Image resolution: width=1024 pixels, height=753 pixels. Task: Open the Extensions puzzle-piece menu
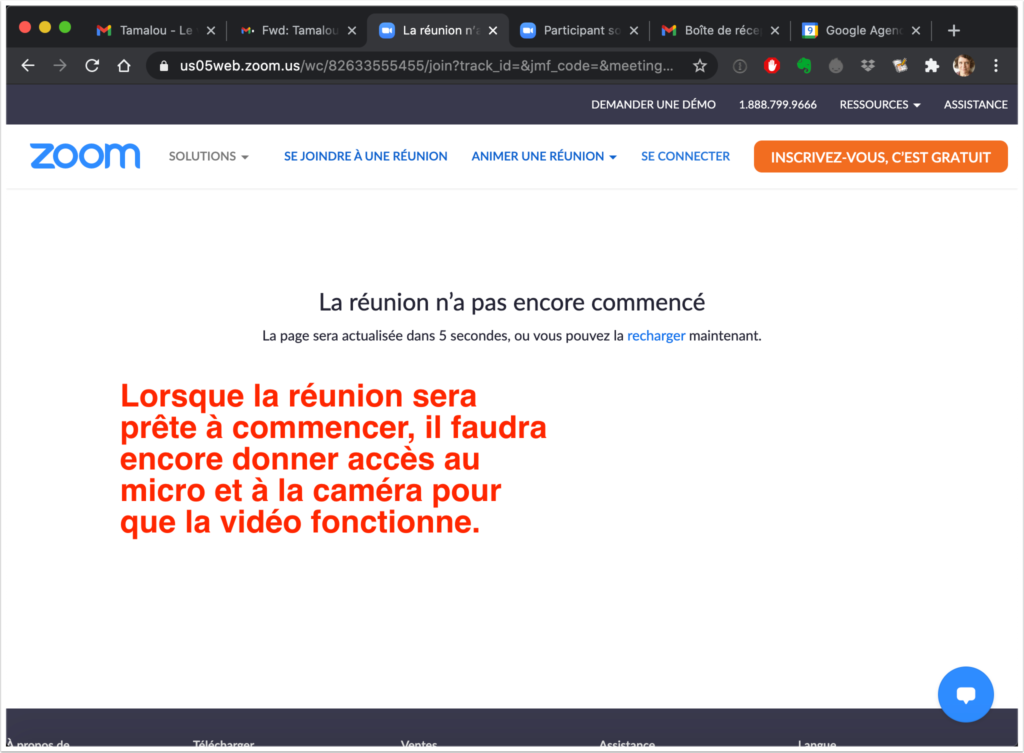(932, 66)
